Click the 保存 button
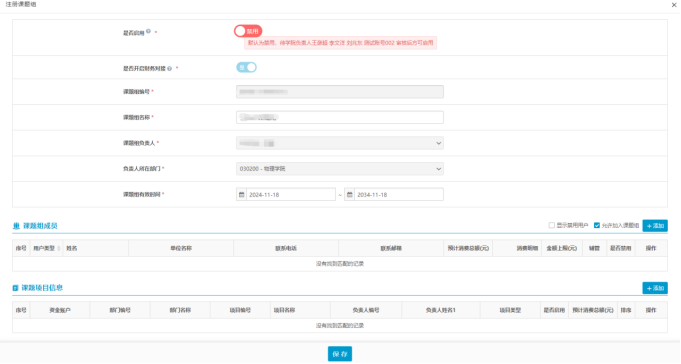Image resolution: width=681 pixels, height=364 pixels. [340, 354]
